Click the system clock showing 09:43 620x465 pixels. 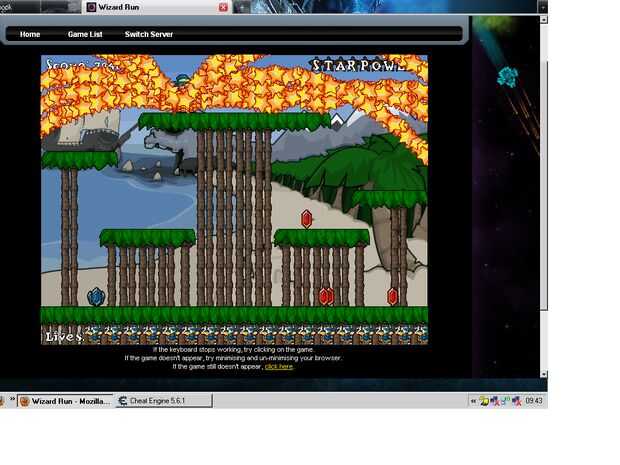click(x=534, y=401)
